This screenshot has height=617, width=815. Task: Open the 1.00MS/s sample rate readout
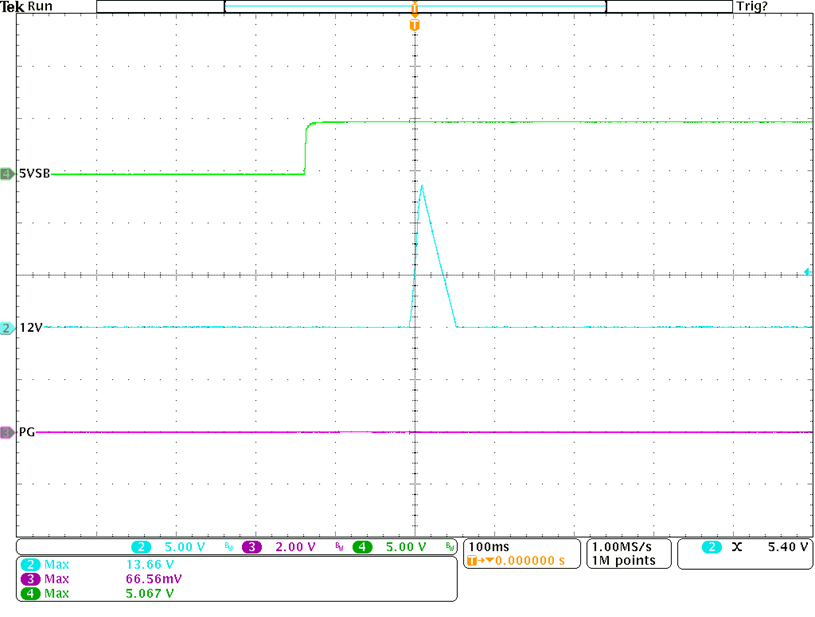point(622,547)
